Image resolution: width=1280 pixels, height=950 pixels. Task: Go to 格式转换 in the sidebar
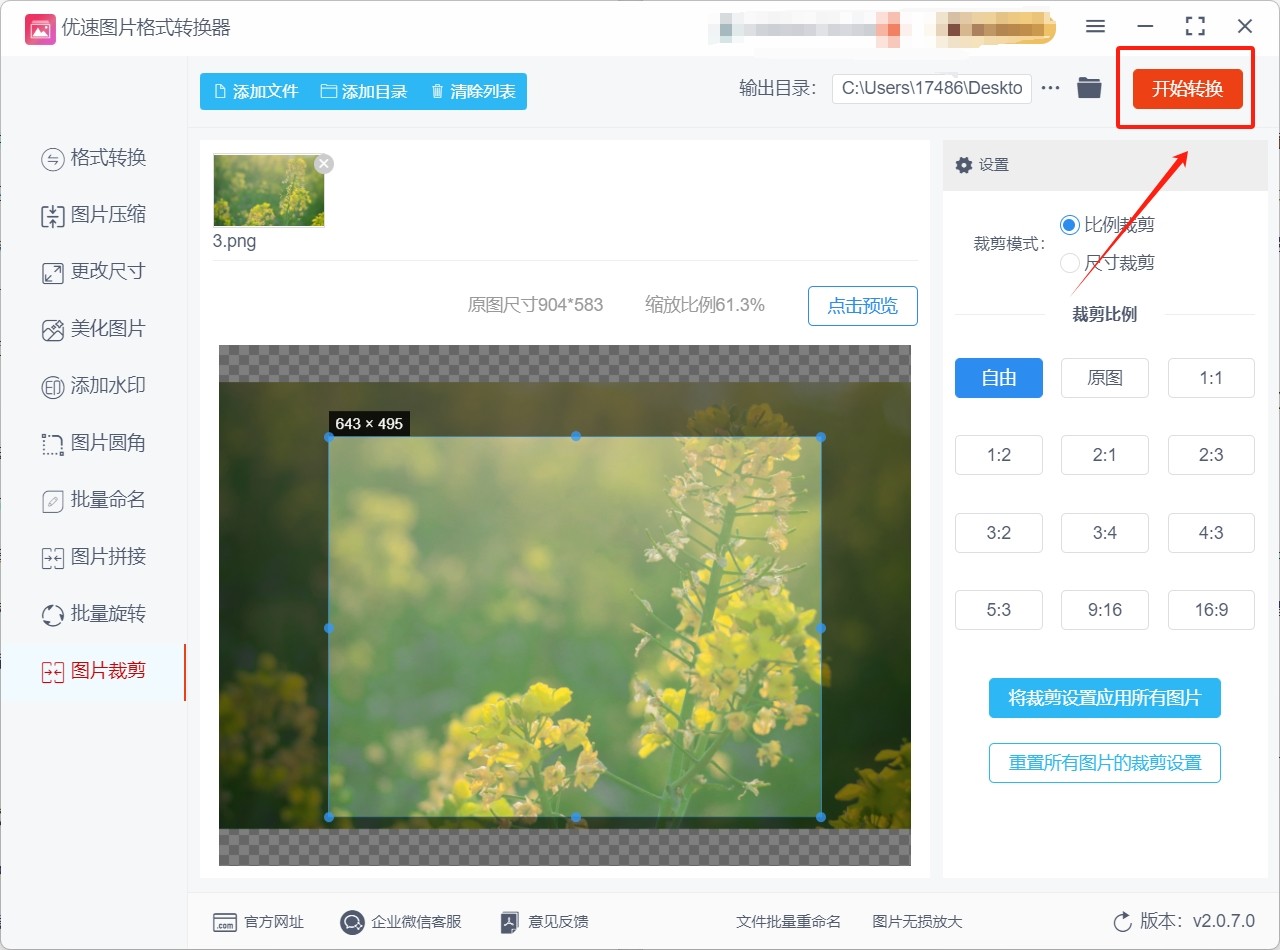[x=94, y=158]
